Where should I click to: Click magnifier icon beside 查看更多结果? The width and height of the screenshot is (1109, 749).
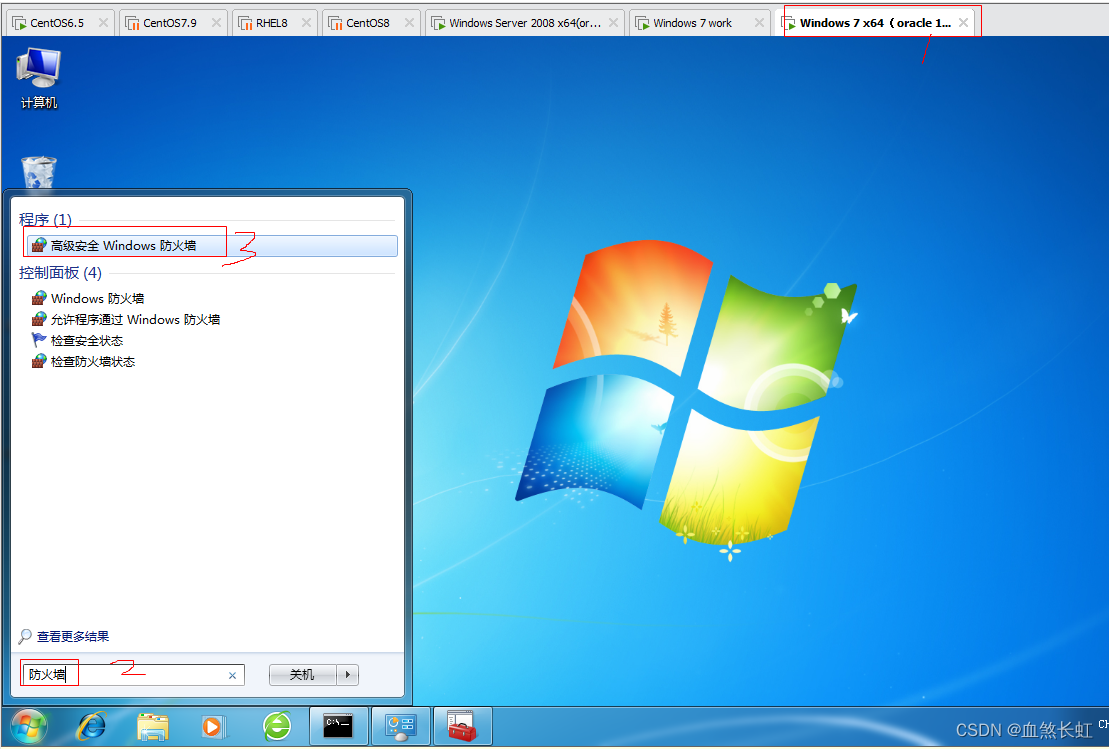coord(25,637)
